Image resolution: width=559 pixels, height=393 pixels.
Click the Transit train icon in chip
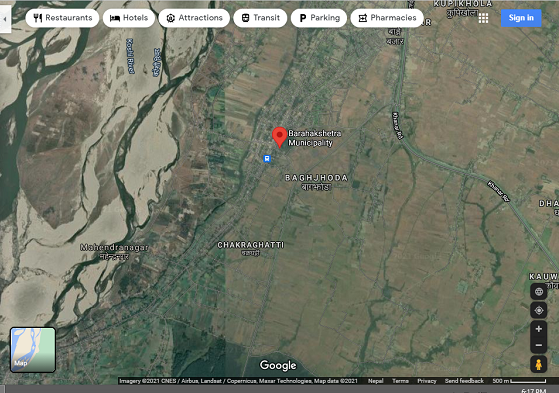point(245,18)
